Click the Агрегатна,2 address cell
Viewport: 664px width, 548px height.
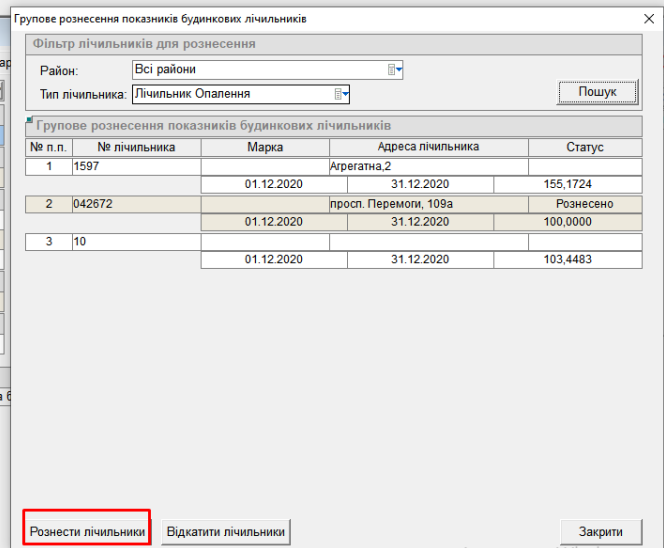click(429, 166)
